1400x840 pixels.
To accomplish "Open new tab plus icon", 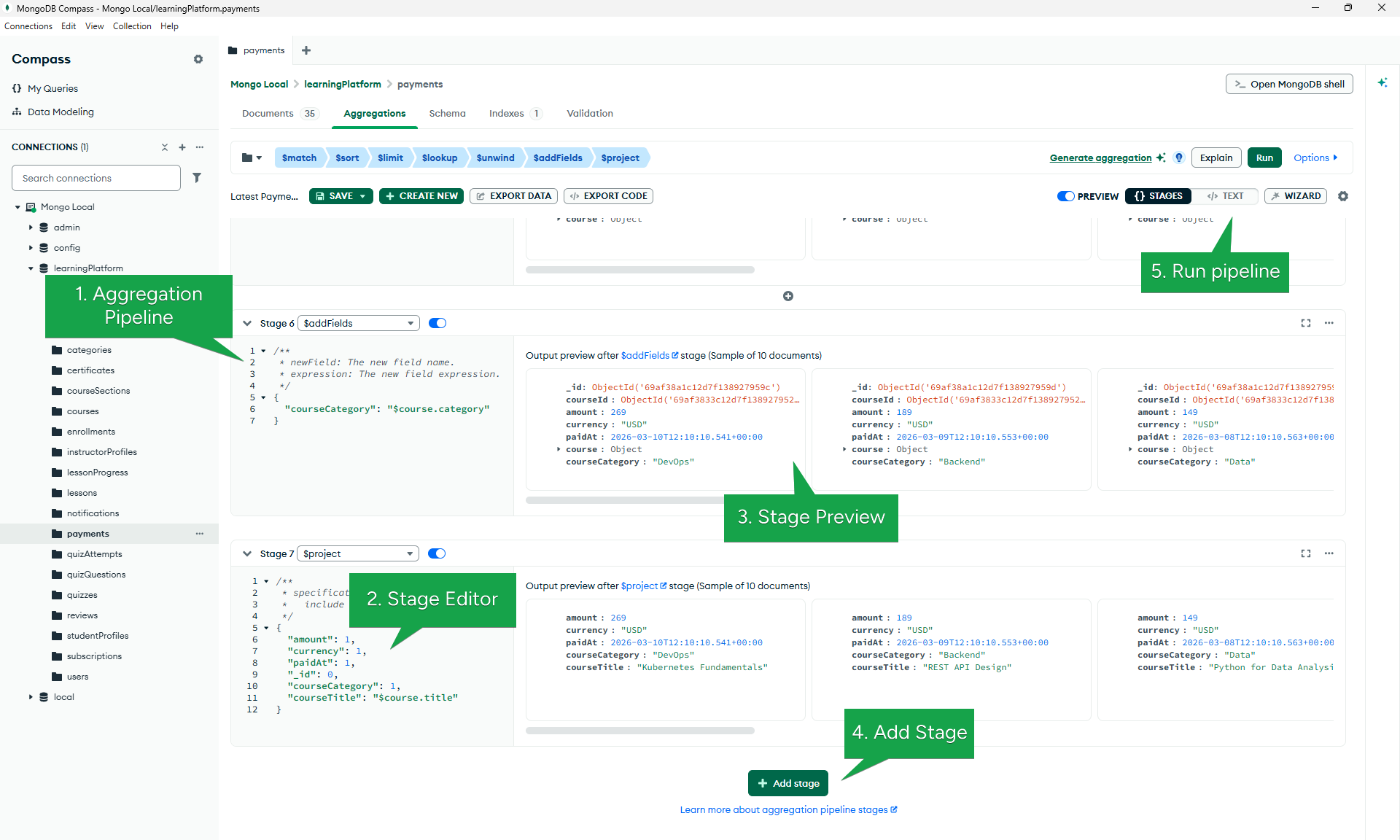I will click(306, 50).
